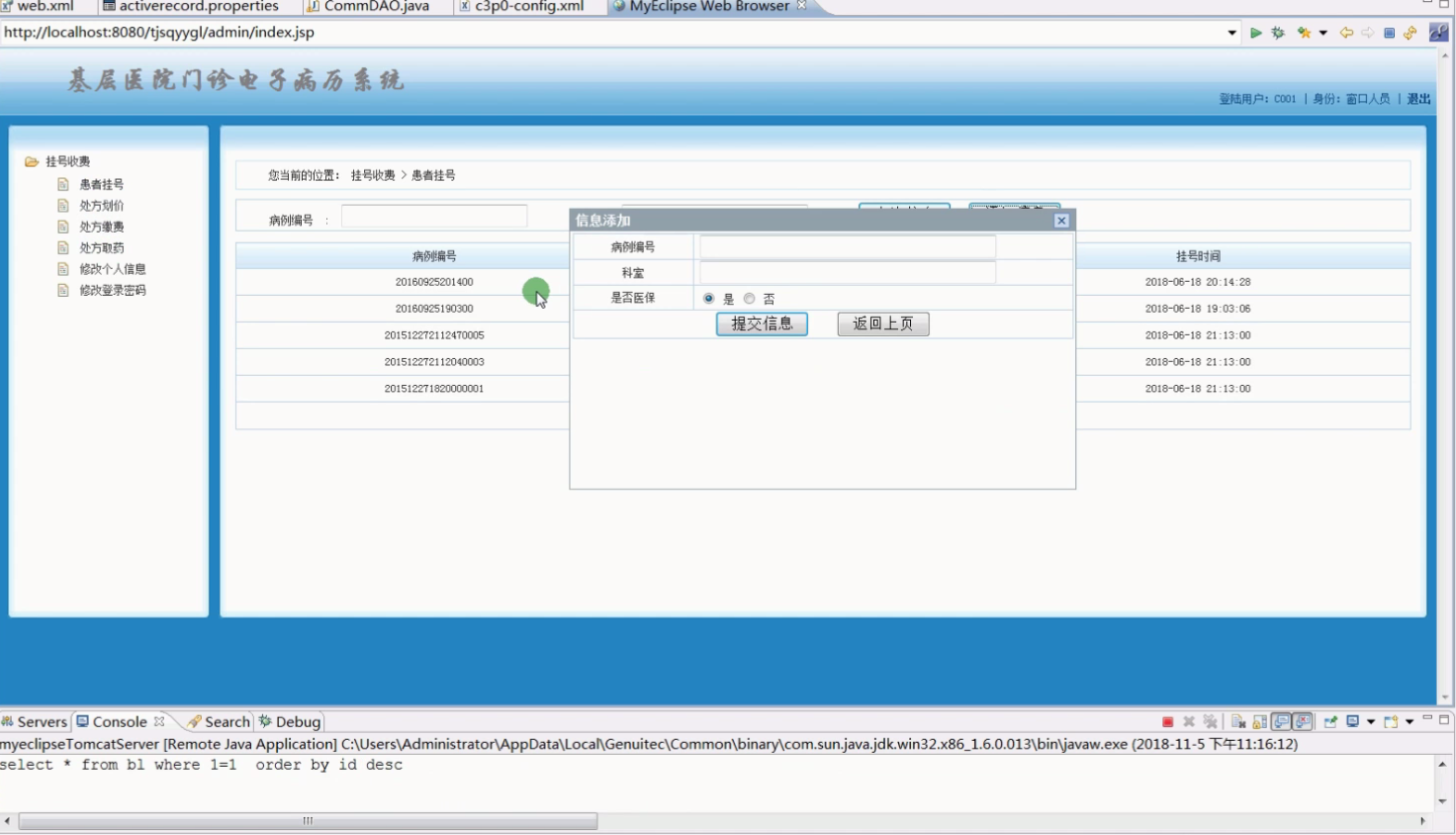Click the 返回上页 button
1456x835 pixels.
[883, 324]
